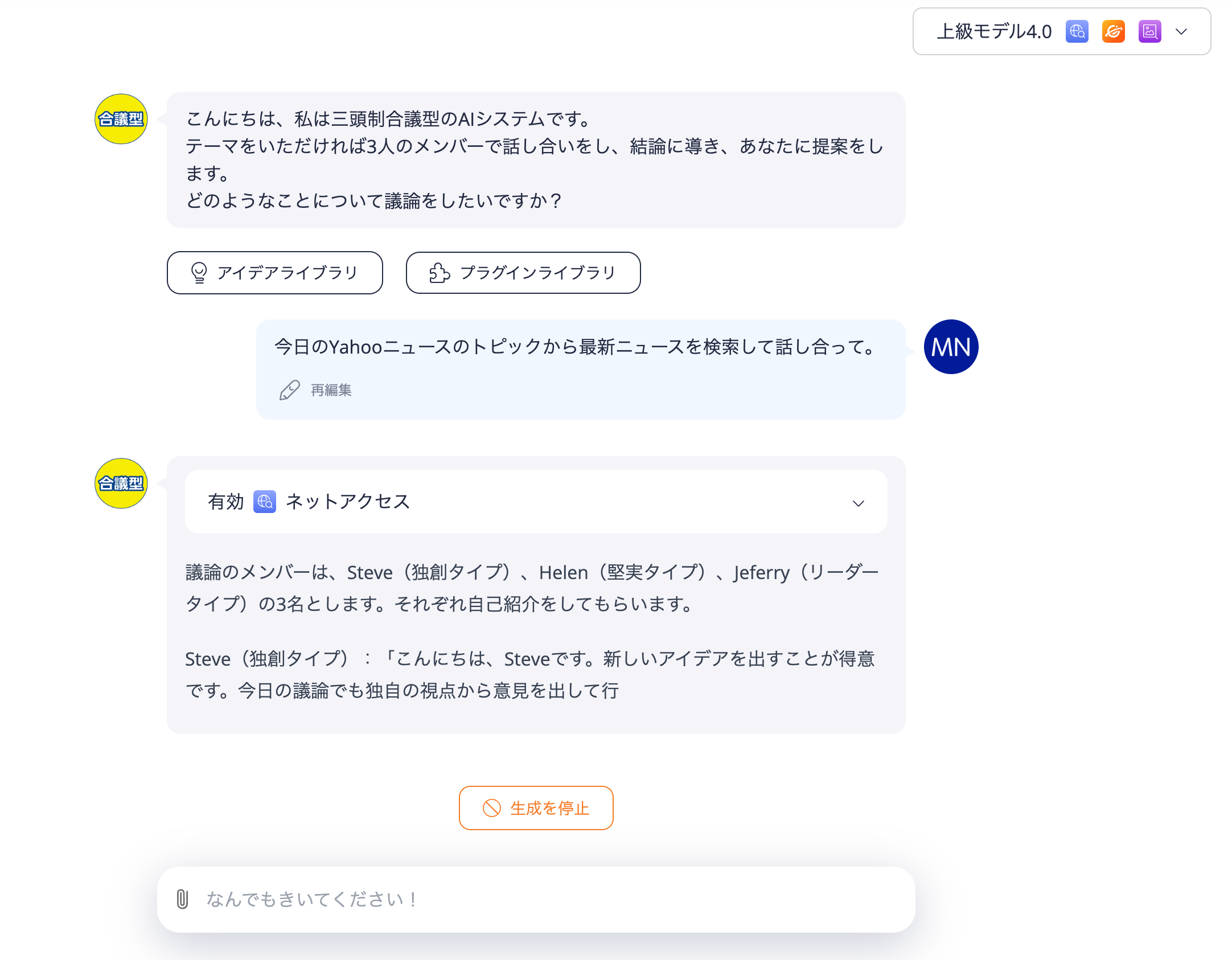Click the yellow 合議型 avatar icon

tap(120, 118)
